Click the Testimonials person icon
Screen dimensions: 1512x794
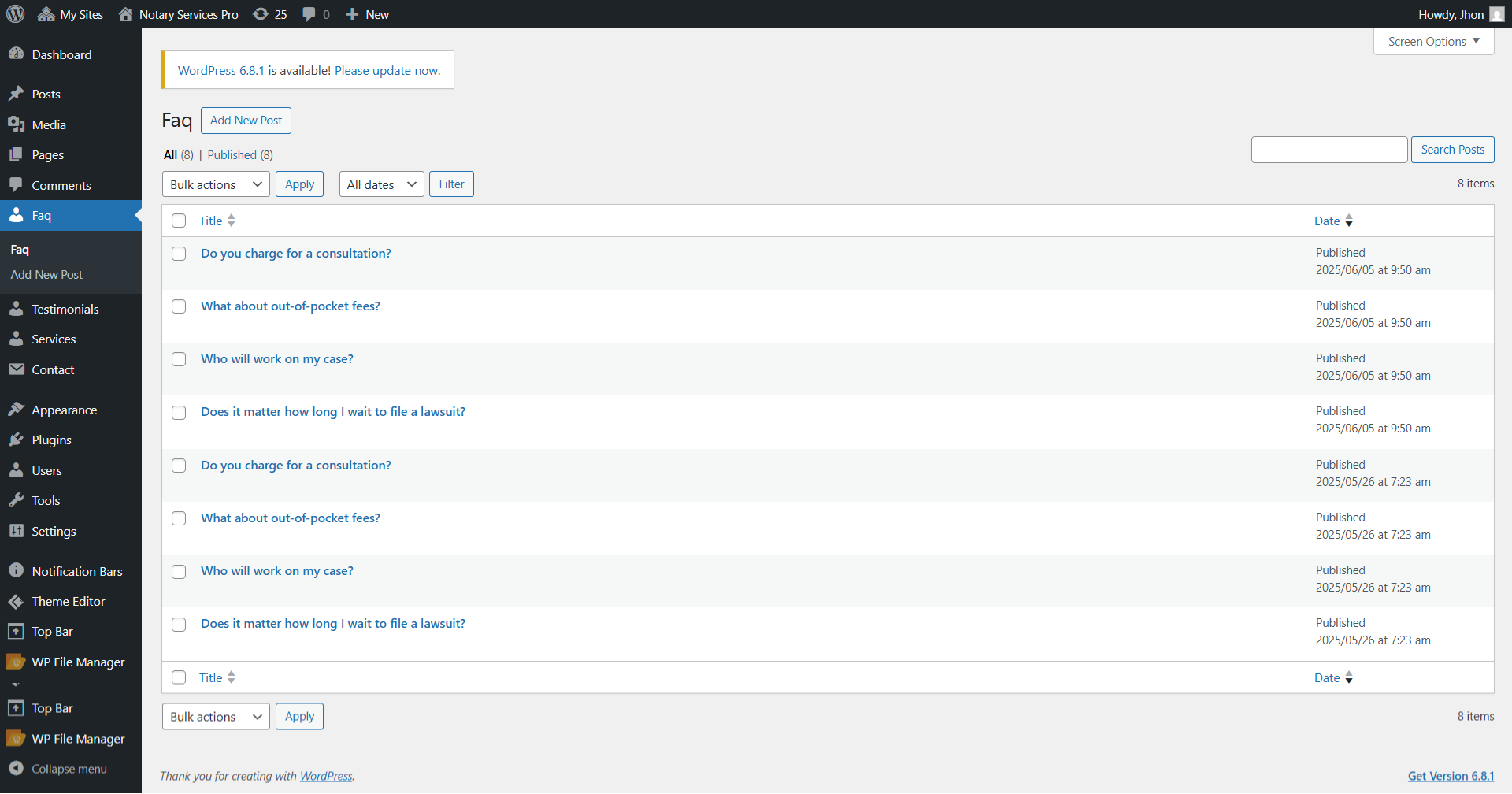click(x=16, y=309)
